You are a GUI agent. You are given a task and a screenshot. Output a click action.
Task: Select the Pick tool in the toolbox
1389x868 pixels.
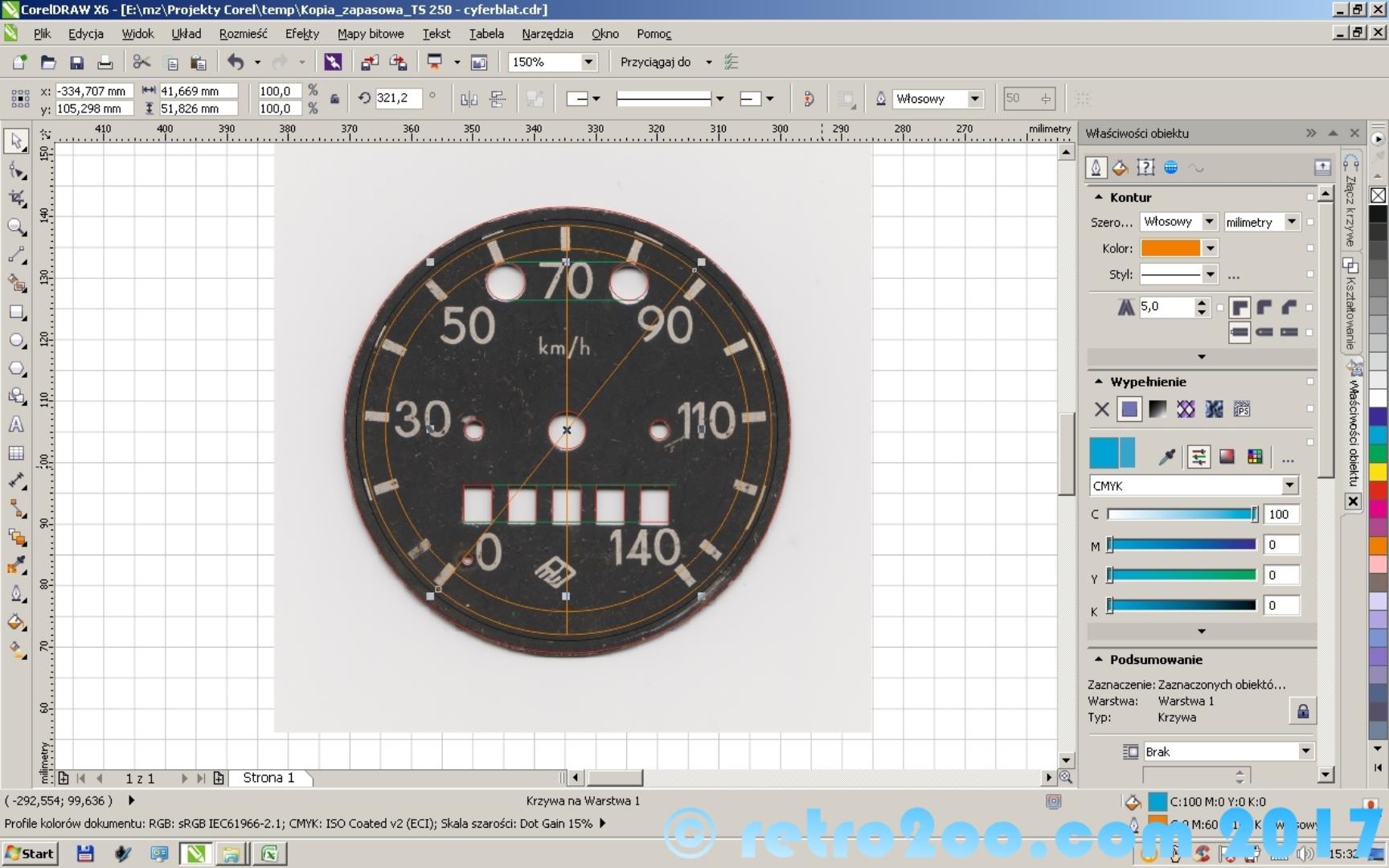pyautogui.click(x=16, y=141)
